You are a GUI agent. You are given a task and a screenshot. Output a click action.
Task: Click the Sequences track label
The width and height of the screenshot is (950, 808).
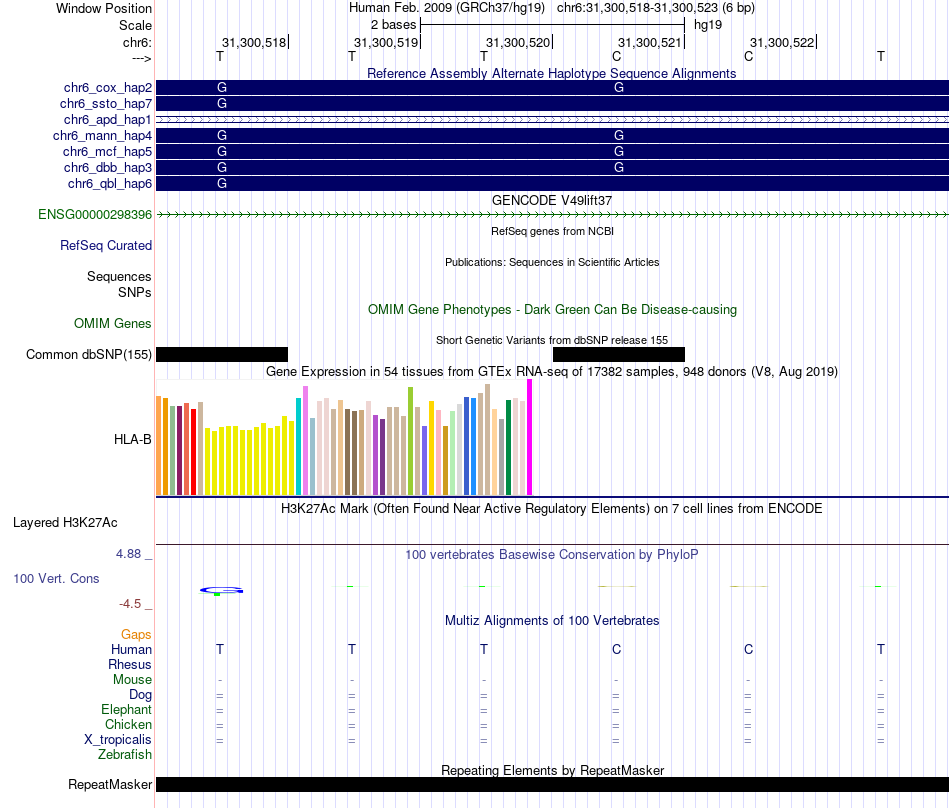(119, 276)
